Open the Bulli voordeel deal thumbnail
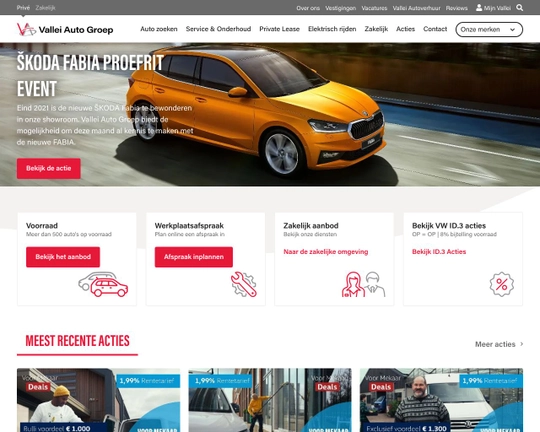Viewport: 540px width, 432px height. [x=98, y=400]
